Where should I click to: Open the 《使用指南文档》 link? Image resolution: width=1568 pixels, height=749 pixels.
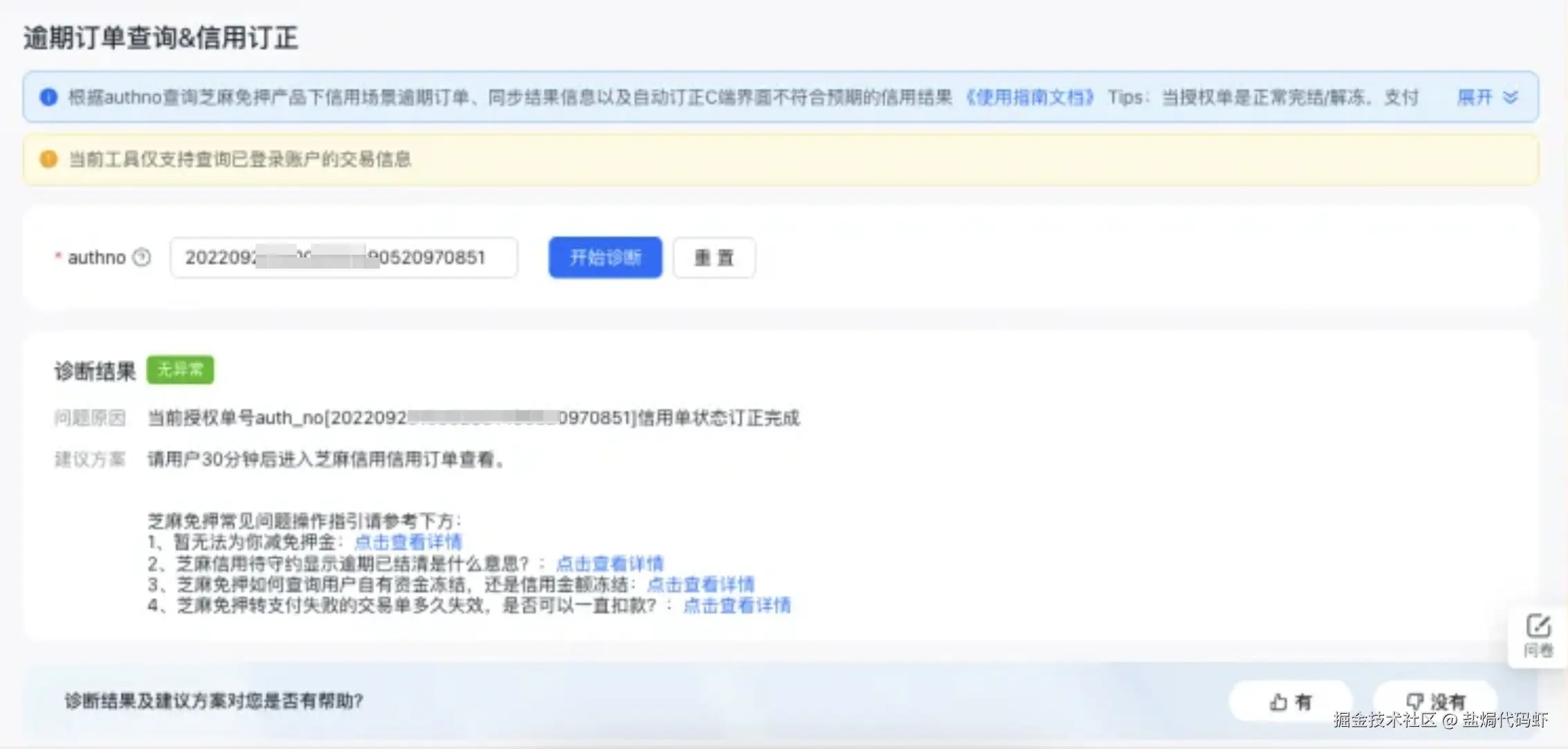(x=1030, y=97)
